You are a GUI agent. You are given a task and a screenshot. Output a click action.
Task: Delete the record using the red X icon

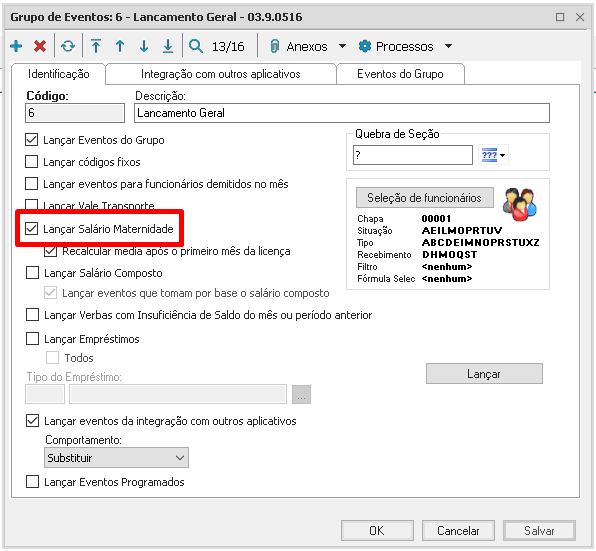tap(40, 46)
